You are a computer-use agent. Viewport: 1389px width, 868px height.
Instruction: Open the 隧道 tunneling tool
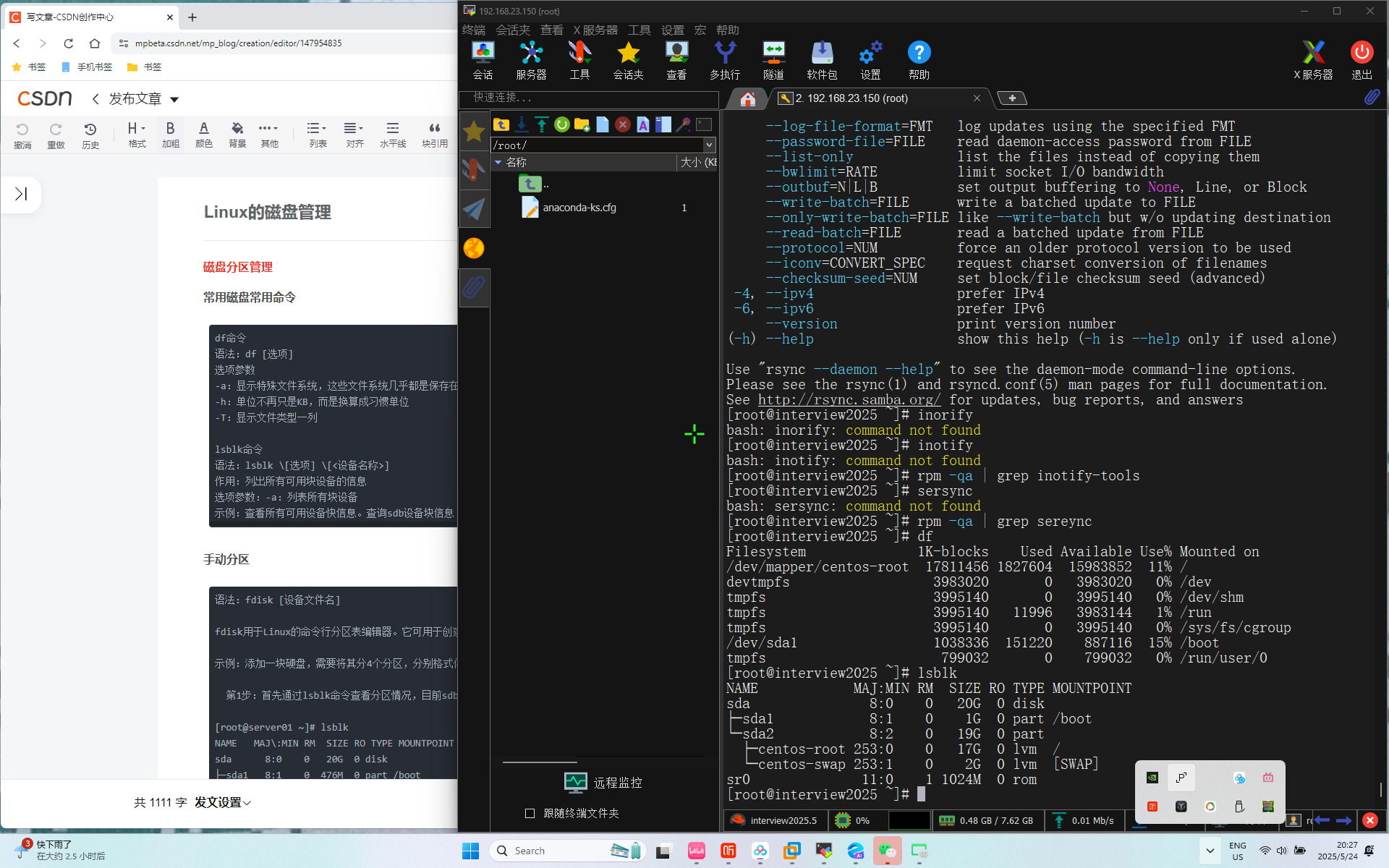coord(773,59)
